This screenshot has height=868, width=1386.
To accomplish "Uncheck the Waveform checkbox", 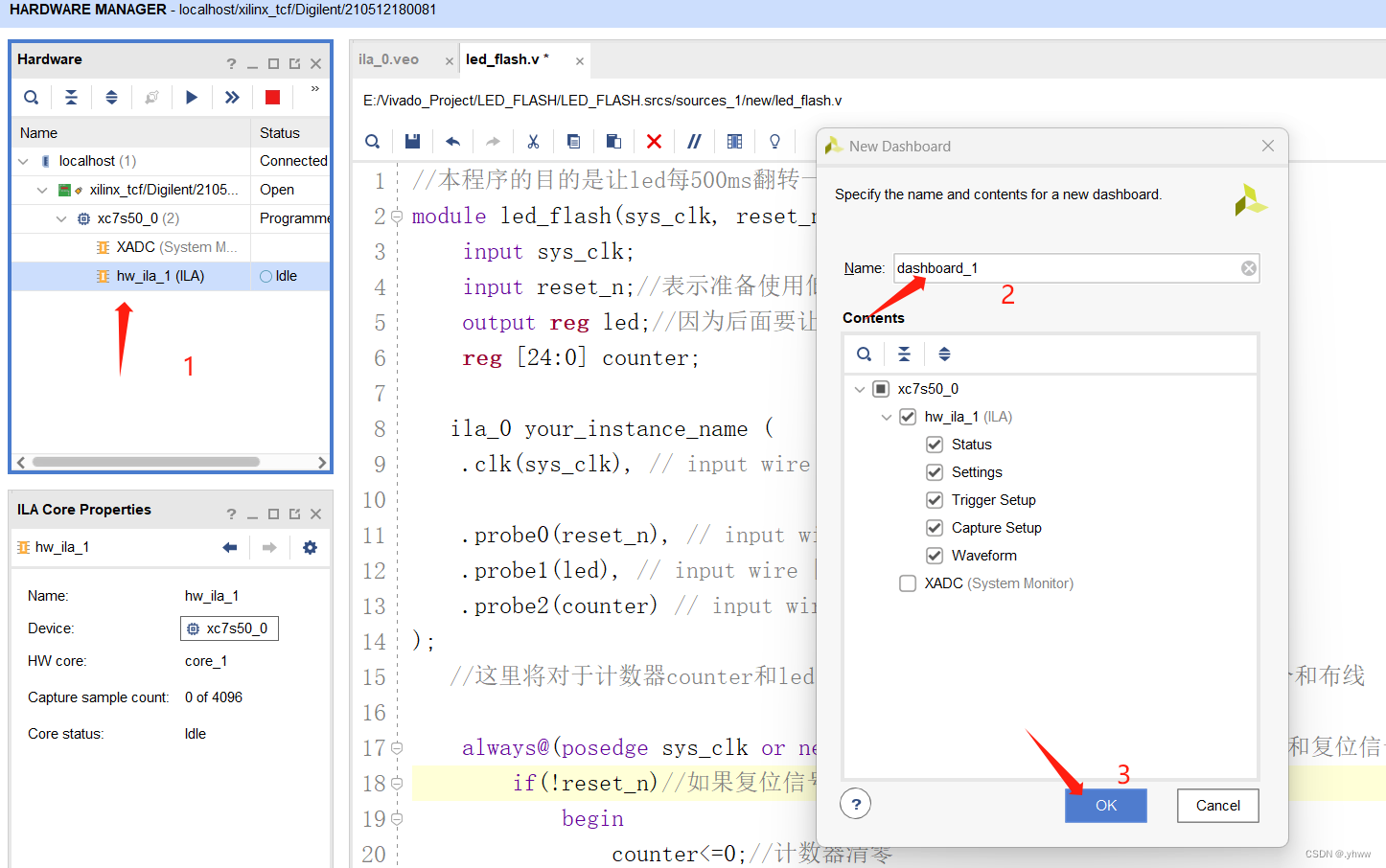I will point(935,556).
